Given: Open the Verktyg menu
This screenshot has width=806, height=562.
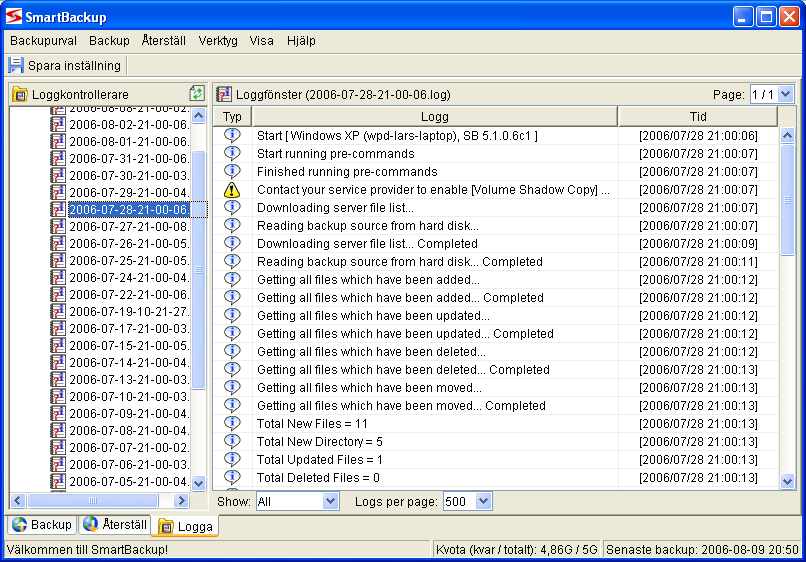Looking at the screenshot, I should 218,41.
